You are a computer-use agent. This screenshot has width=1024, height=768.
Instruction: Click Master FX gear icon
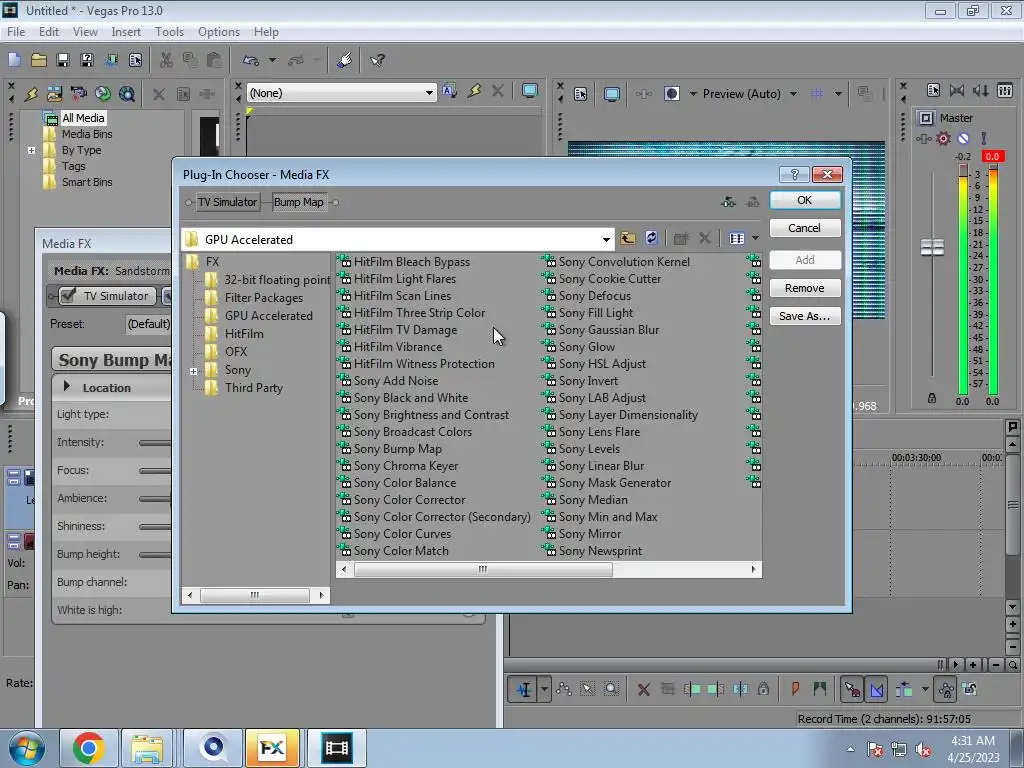tap(944, 138)
